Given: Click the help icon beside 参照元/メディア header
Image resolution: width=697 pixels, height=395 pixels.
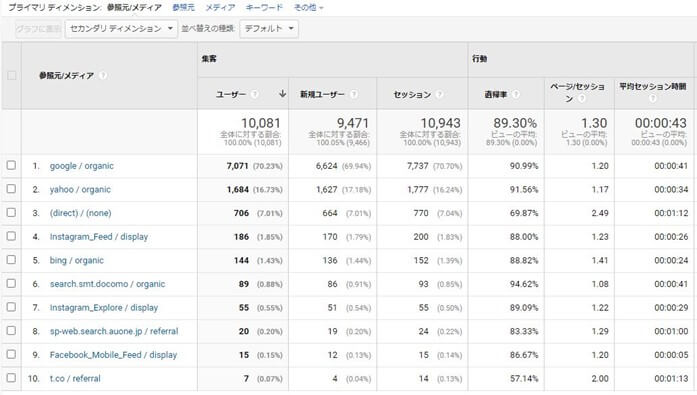Looking at the screenshot, I should pyautogui.click(x=103, y=76).
